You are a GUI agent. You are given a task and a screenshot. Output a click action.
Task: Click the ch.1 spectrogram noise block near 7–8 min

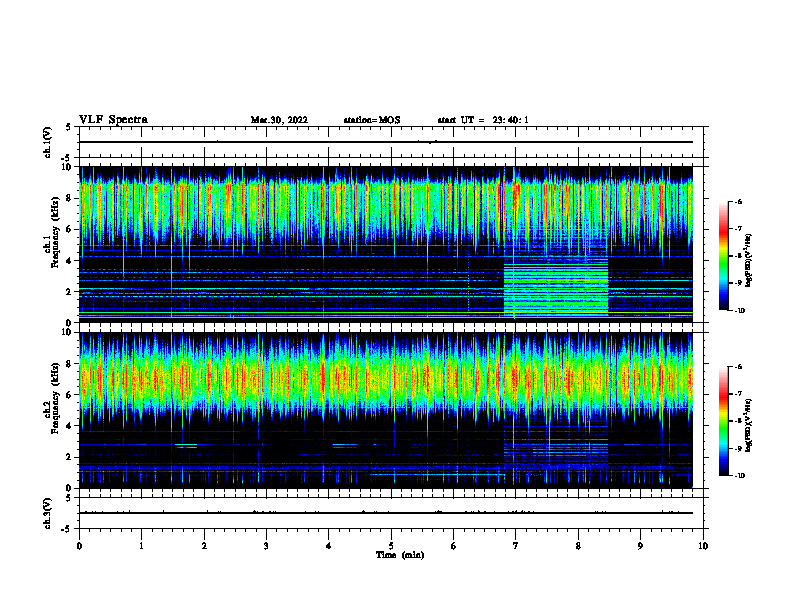tap(556, 287)
